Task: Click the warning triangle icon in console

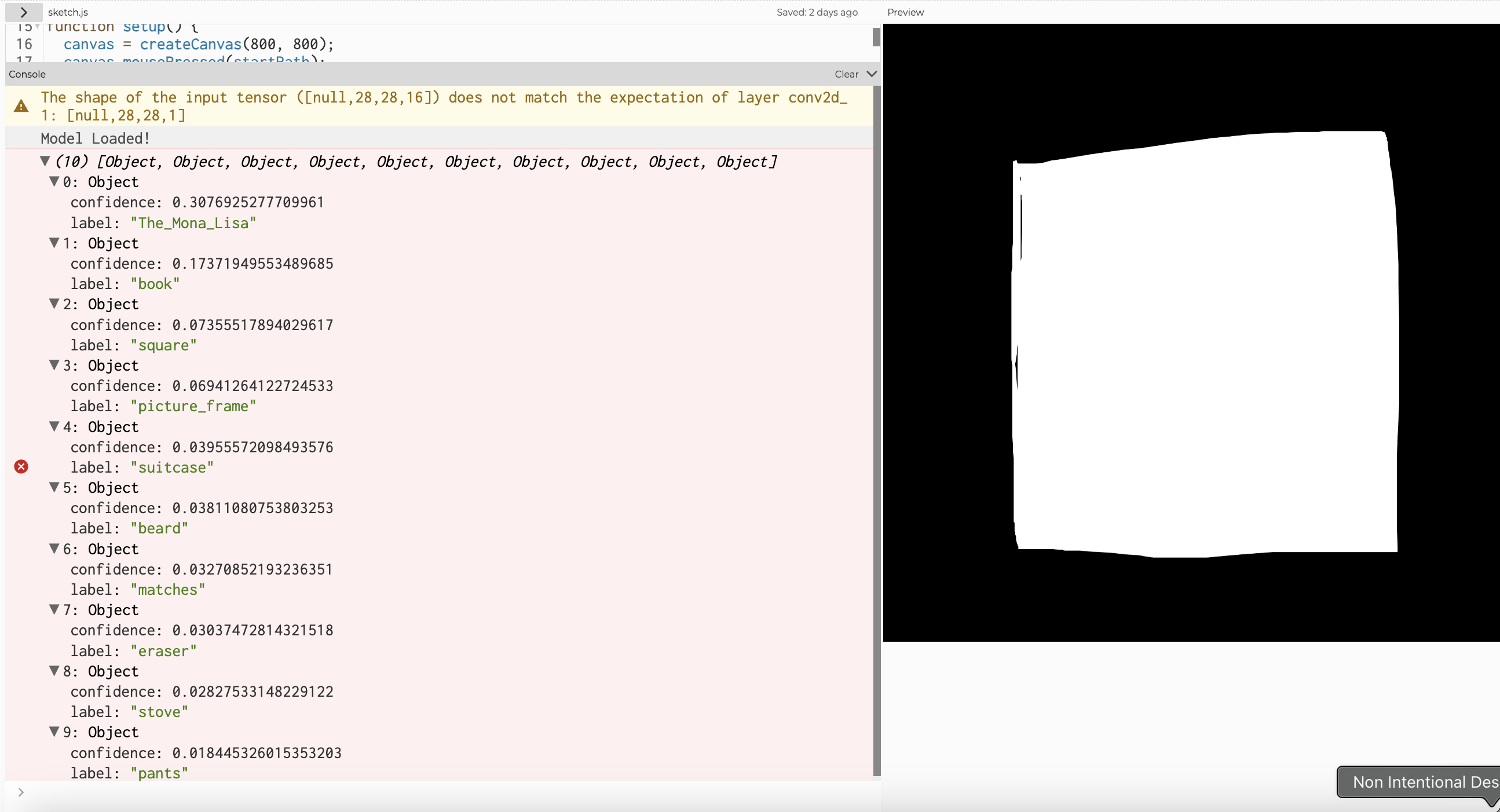Action: (x=21, y=106)
